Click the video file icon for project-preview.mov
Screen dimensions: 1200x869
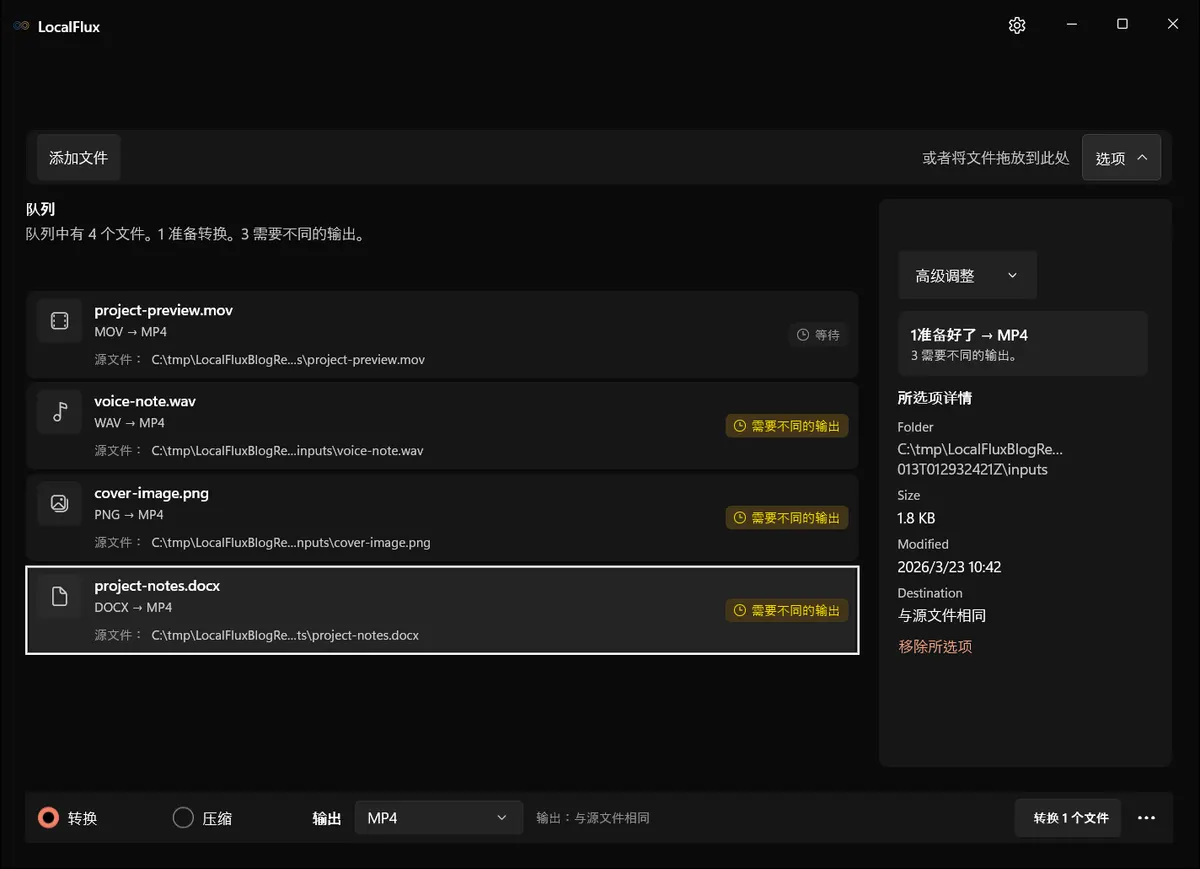60,321
